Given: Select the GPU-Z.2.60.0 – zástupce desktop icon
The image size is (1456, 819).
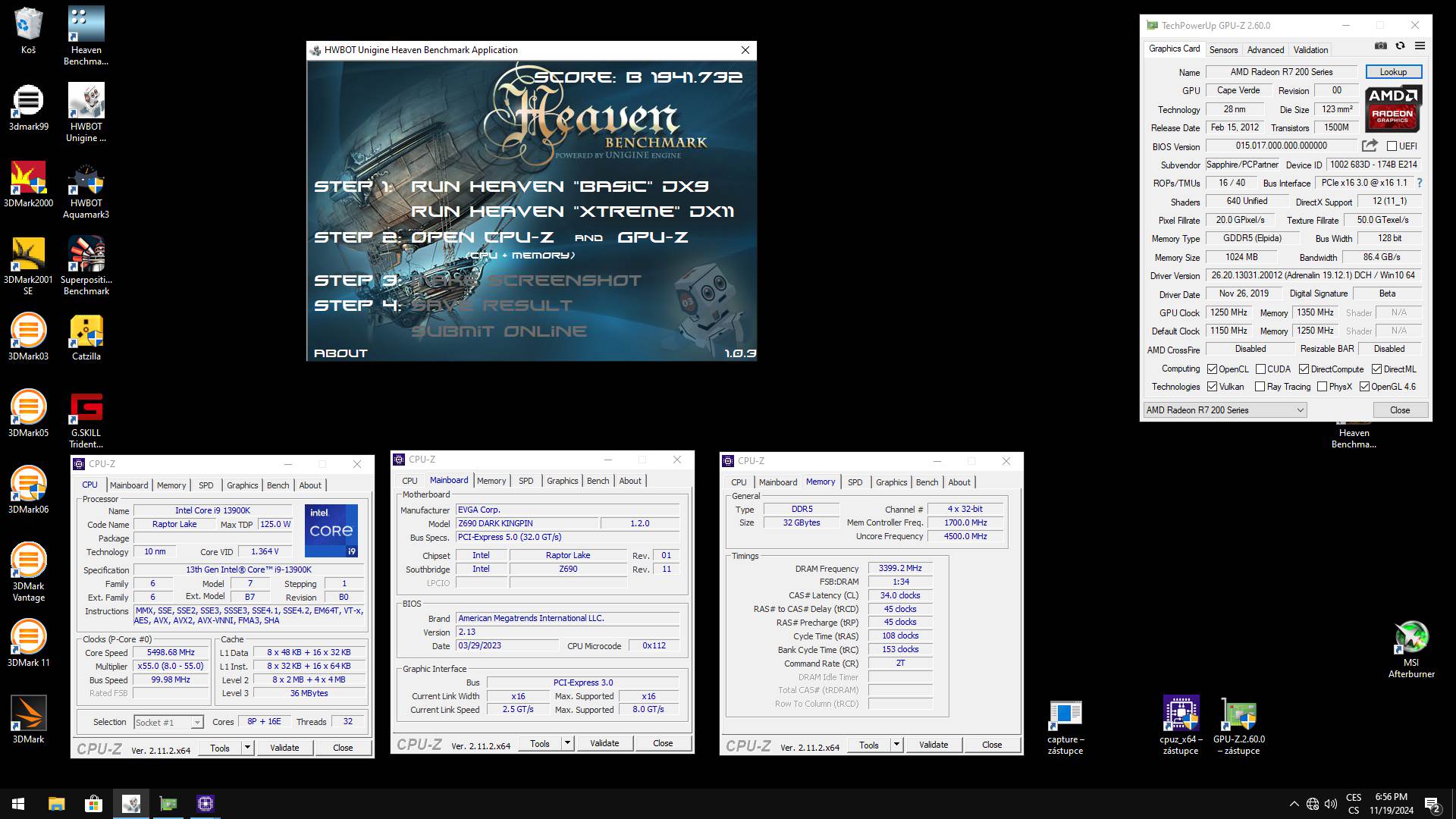Looking at the screenshot, I should tap(1239, 726).
